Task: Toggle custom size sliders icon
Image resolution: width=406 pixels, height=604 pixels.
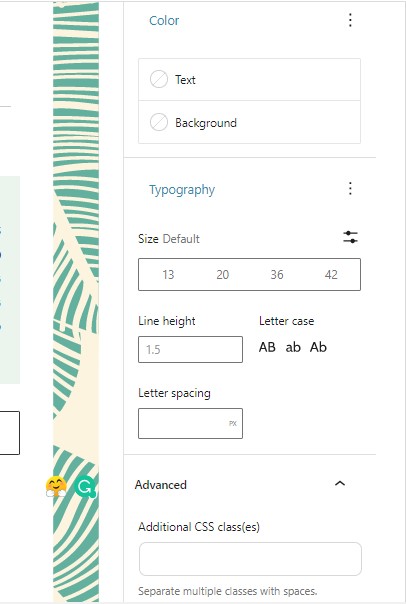Action: point(350,237)
